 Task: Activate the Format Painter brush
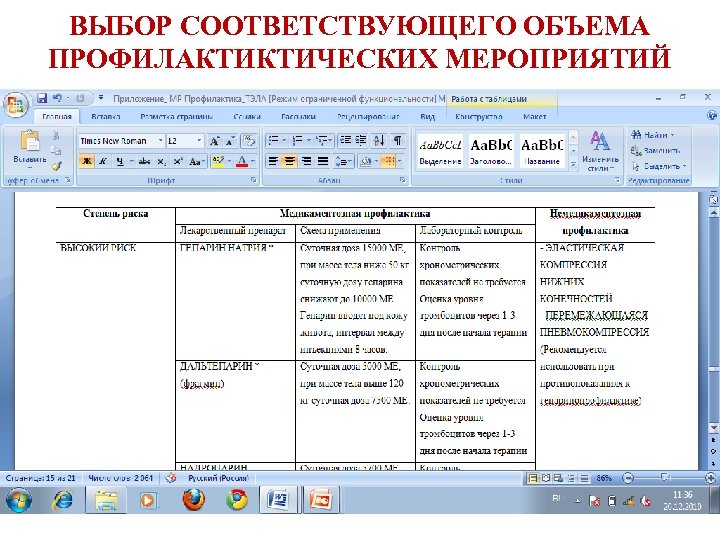pos(56,166)
